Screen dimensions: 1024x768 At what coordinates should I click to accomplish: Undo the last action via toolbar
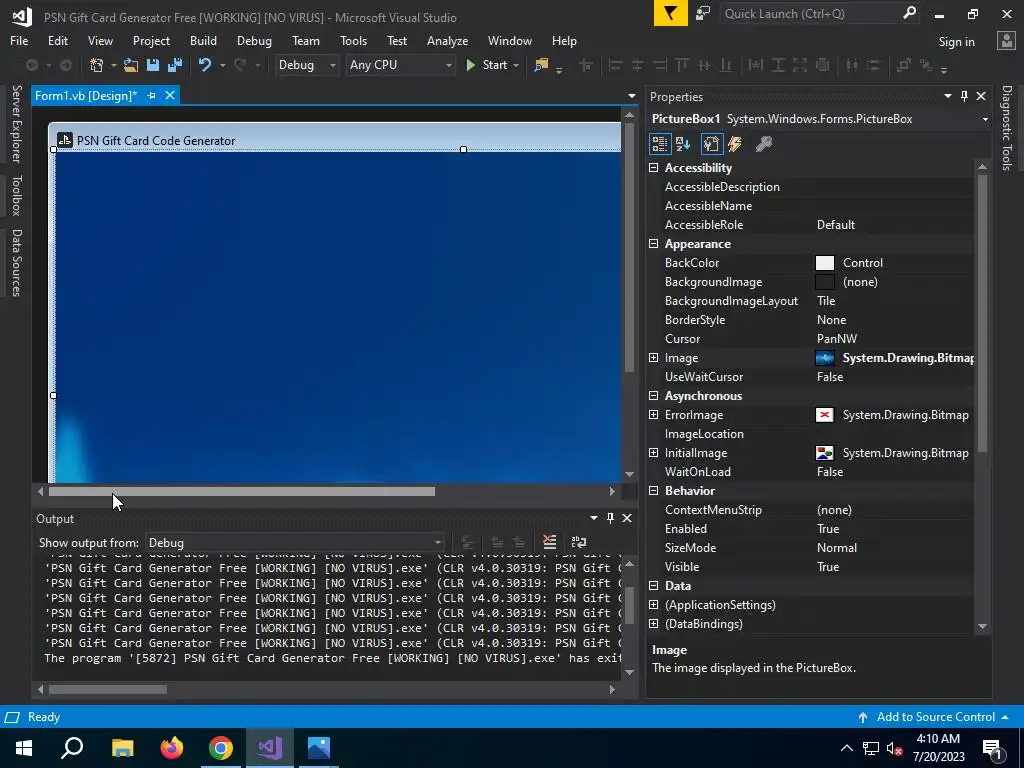(x=205, y=65)
